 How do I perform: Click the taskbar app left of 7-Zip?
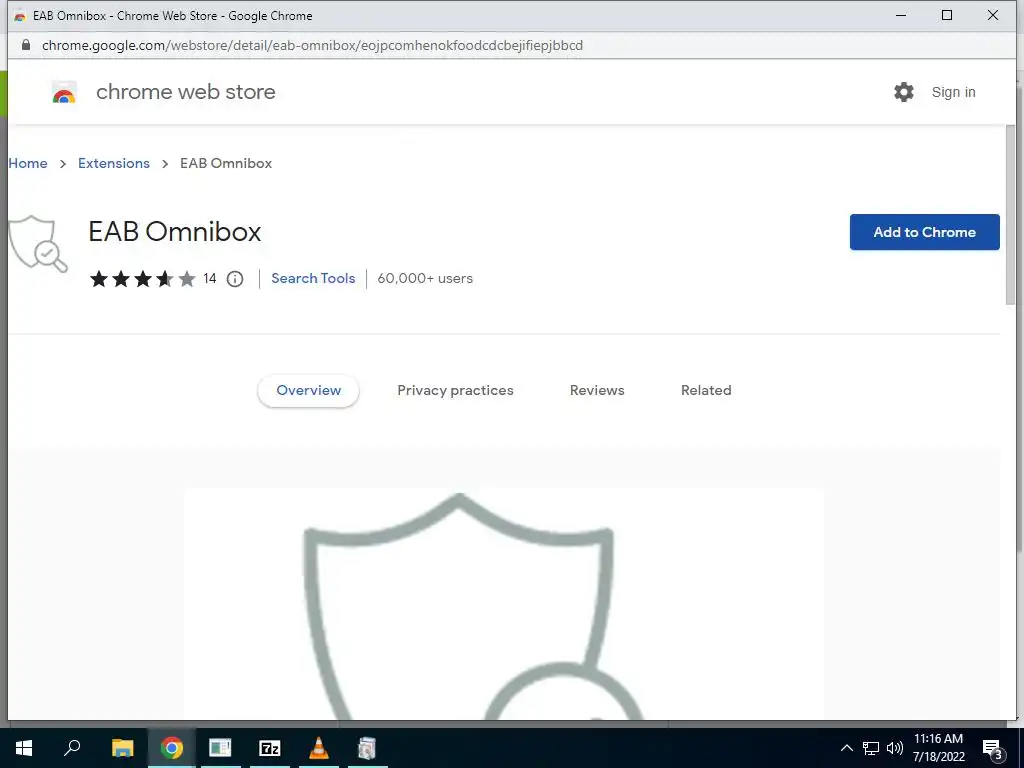click(220, 748)
